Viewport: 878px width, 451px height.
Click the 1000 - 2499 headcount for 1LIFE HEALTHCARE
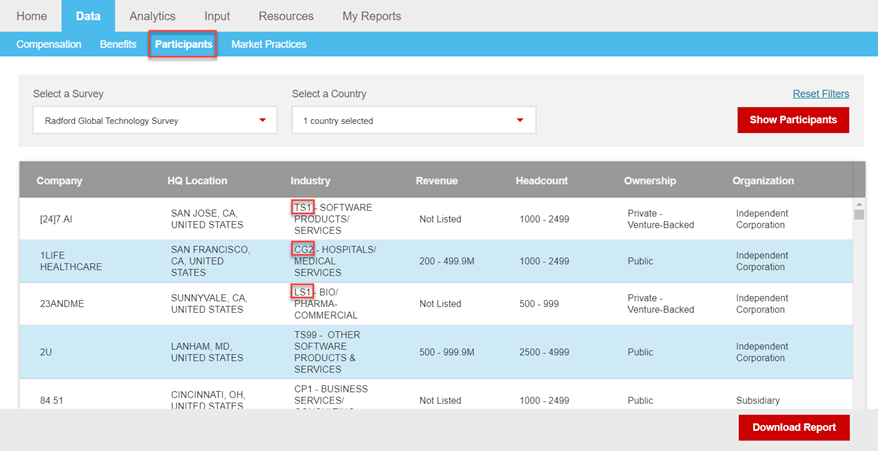click(544, 261)
